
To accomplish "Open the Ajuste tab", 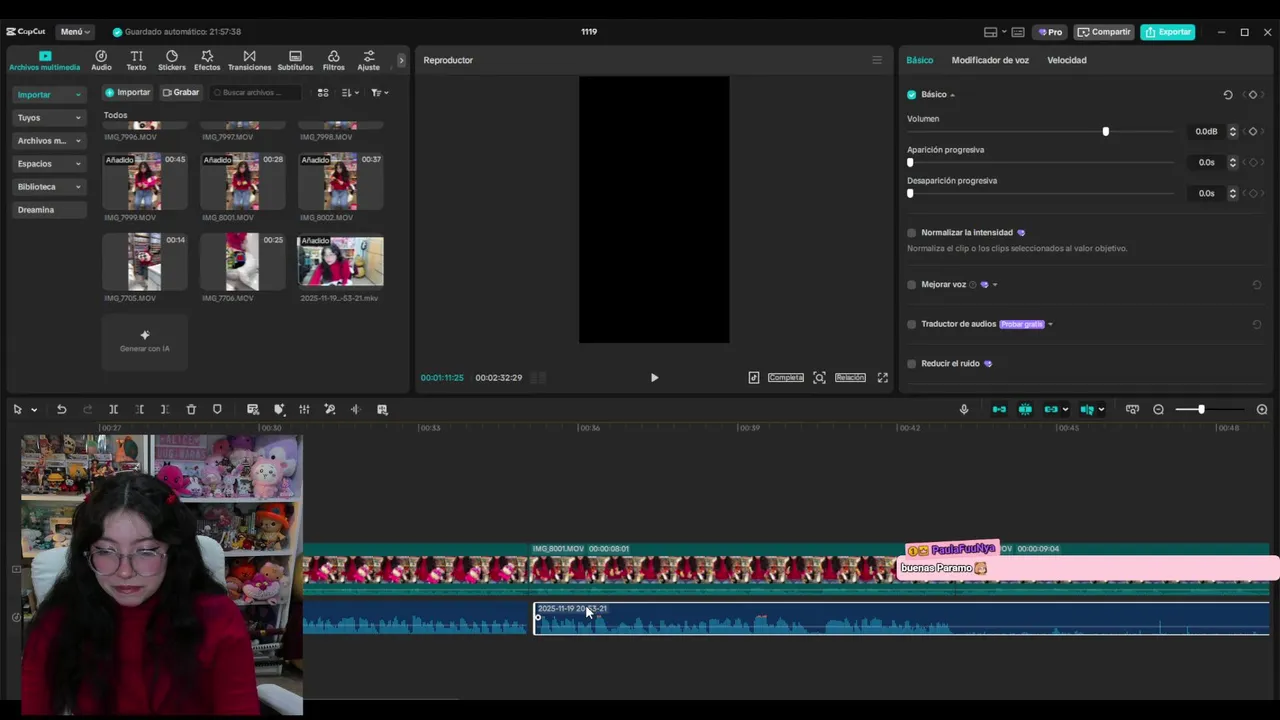I will 368,60.
